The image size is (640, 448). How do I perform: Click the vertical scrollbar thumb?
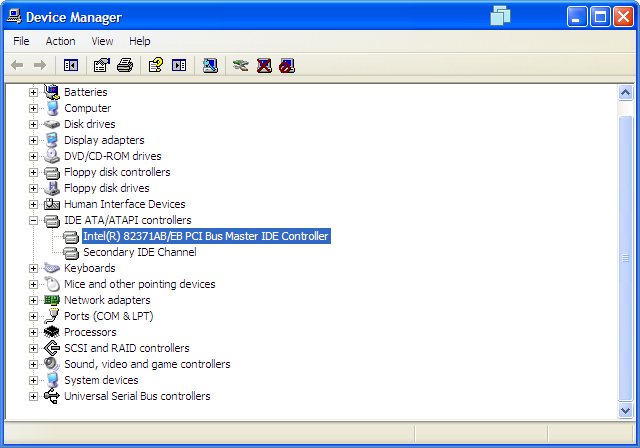click(x=625, y=258)
